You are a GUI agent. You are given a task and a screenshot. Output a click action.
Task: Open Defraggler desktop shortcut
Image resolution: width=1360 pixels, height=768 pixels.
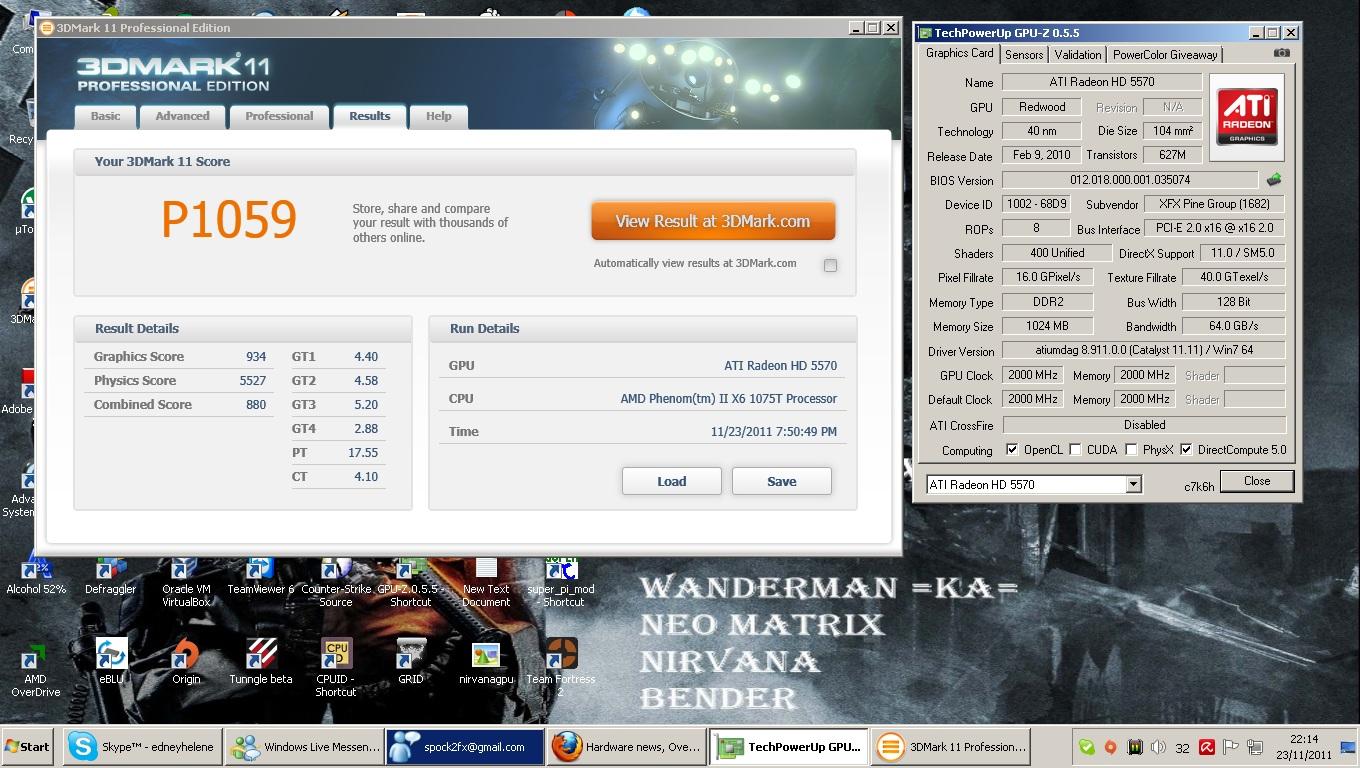[x=110, y=578]
